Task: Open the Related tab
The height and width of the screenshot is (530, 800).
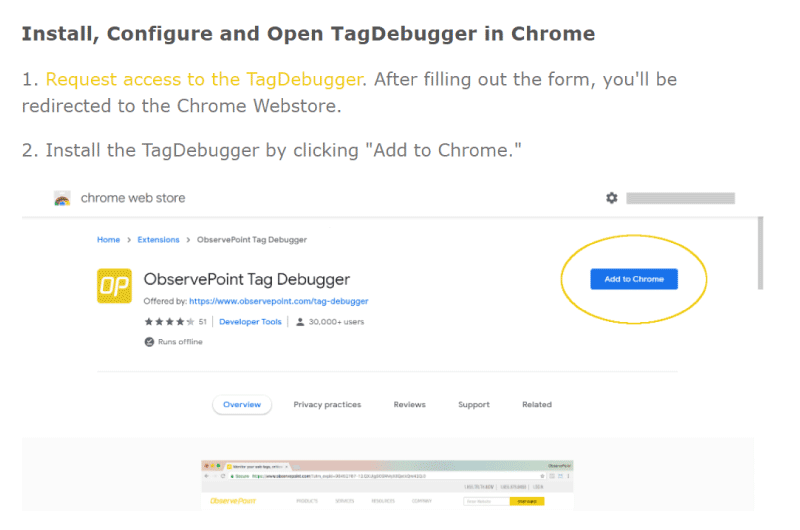Action: coord(537,405)
